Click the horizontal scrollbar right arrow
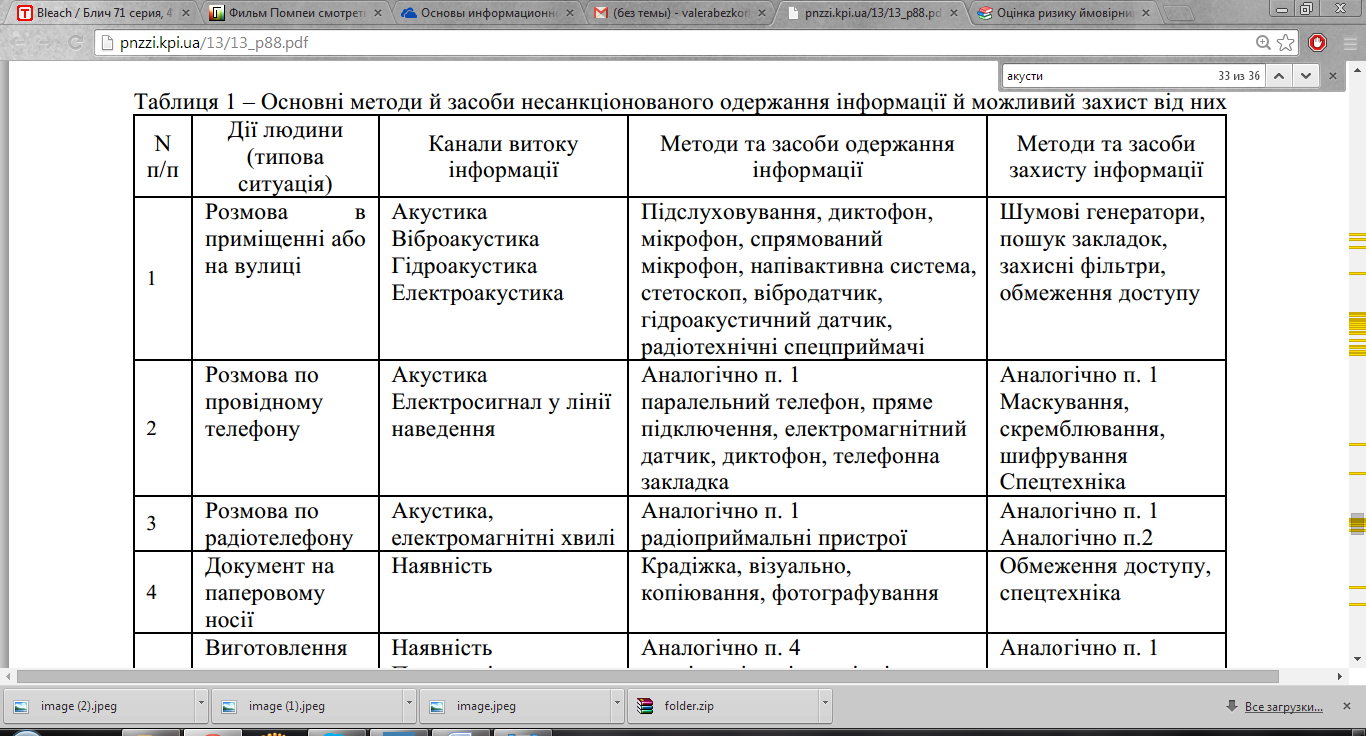Image resolution: width=1366 pixels, height=736 pixels. pos(1340,675)
